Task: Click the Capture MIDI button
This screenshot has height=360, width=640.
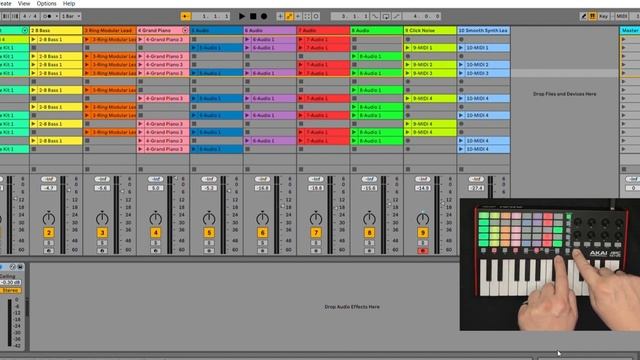Action: tap(307, 16)
